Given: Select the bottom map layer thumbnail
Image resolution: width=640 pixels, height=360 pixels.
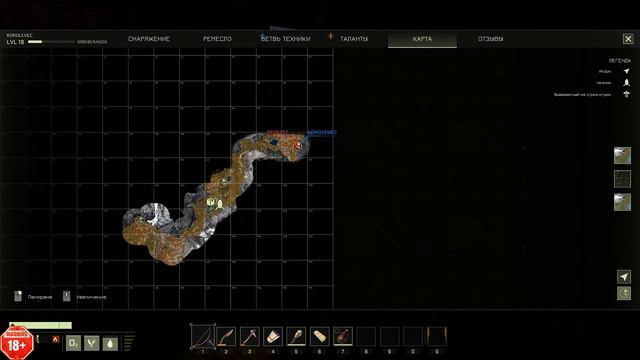Looking at the screenshot, I should (622, 202).
